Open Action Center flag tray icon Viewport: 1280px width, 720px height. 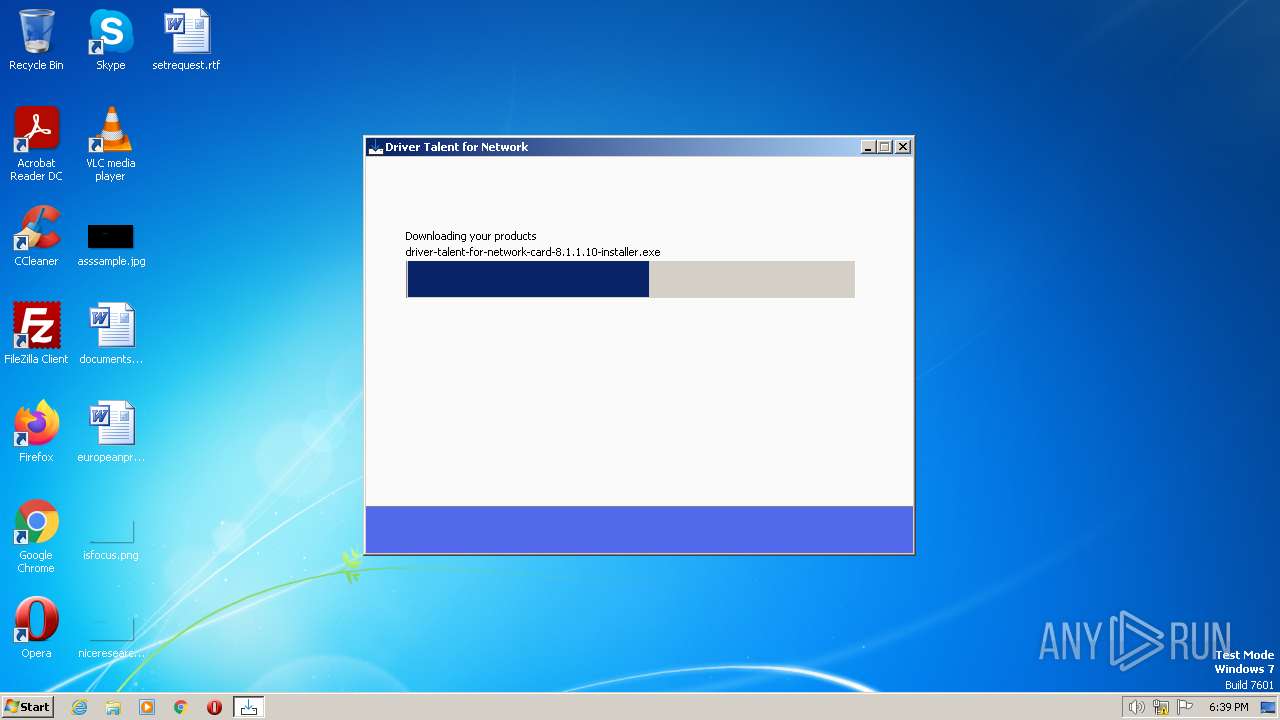(1185, 707)
